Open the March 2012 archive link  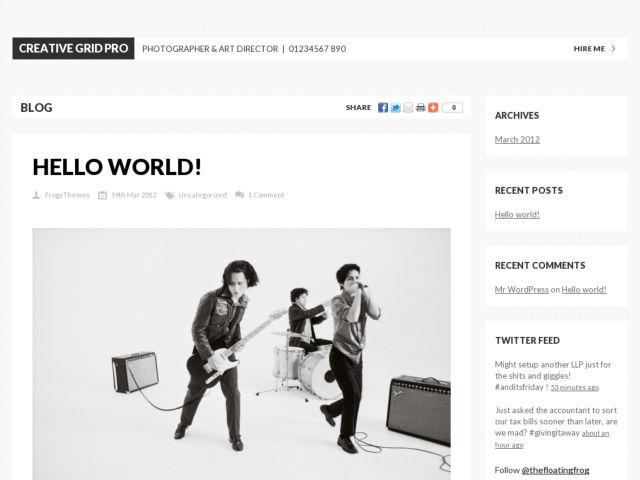tap(517, 140)
